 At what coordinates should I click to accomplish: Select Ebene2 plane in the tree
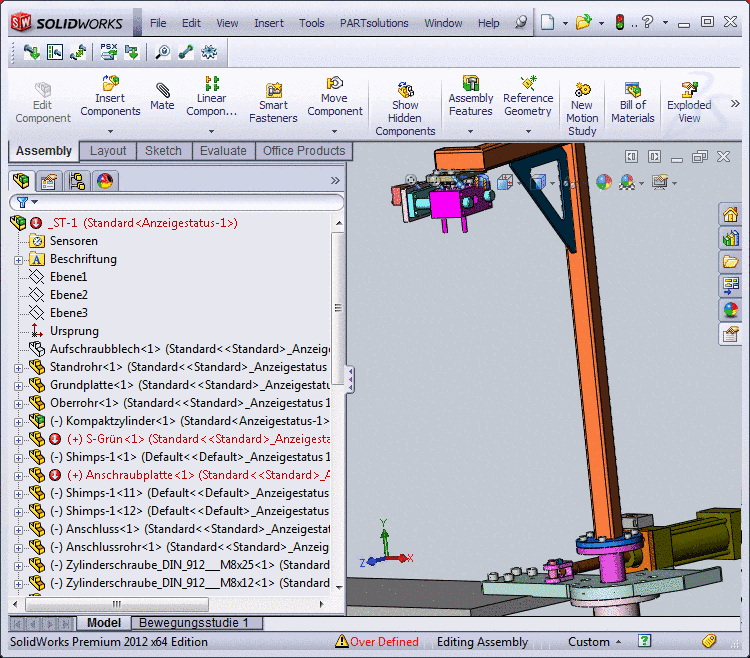click(68, 295)
